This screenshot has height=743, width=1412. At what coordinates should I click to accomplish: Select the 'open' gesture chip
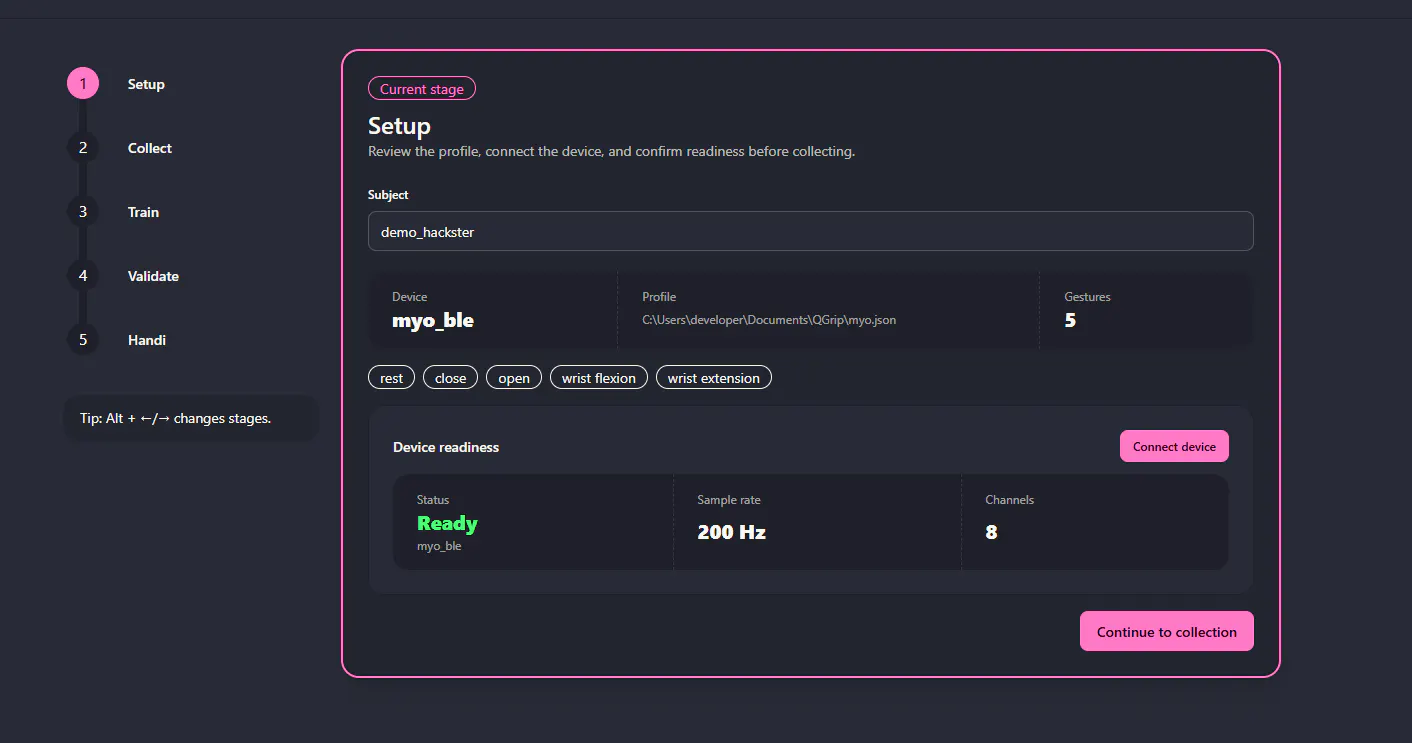click(x=514, y=378)
